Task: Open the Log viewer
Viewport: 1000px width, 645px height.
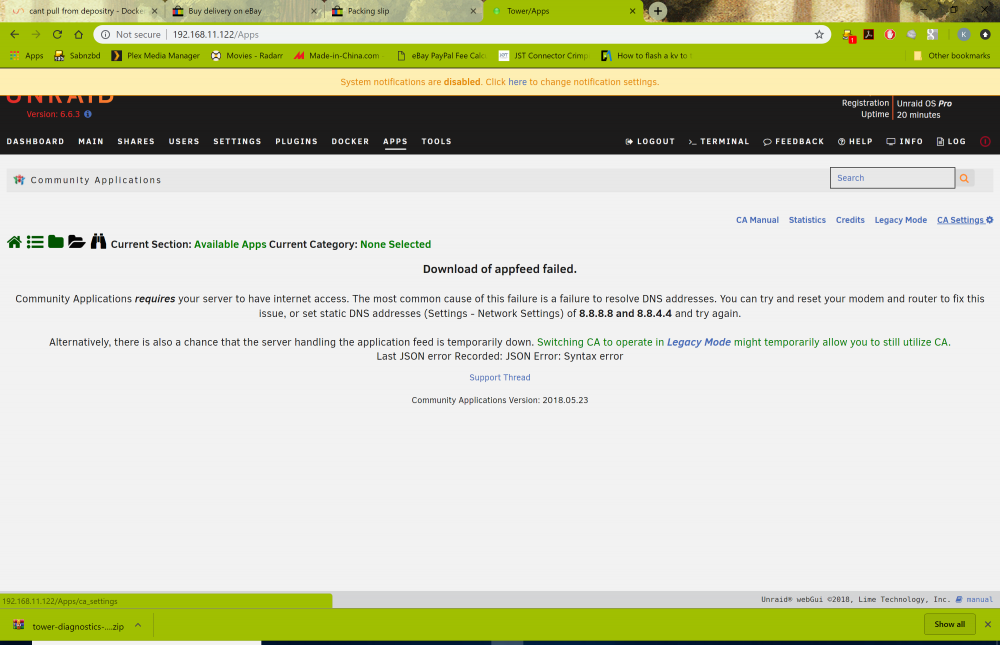Action: coord(951,142)
